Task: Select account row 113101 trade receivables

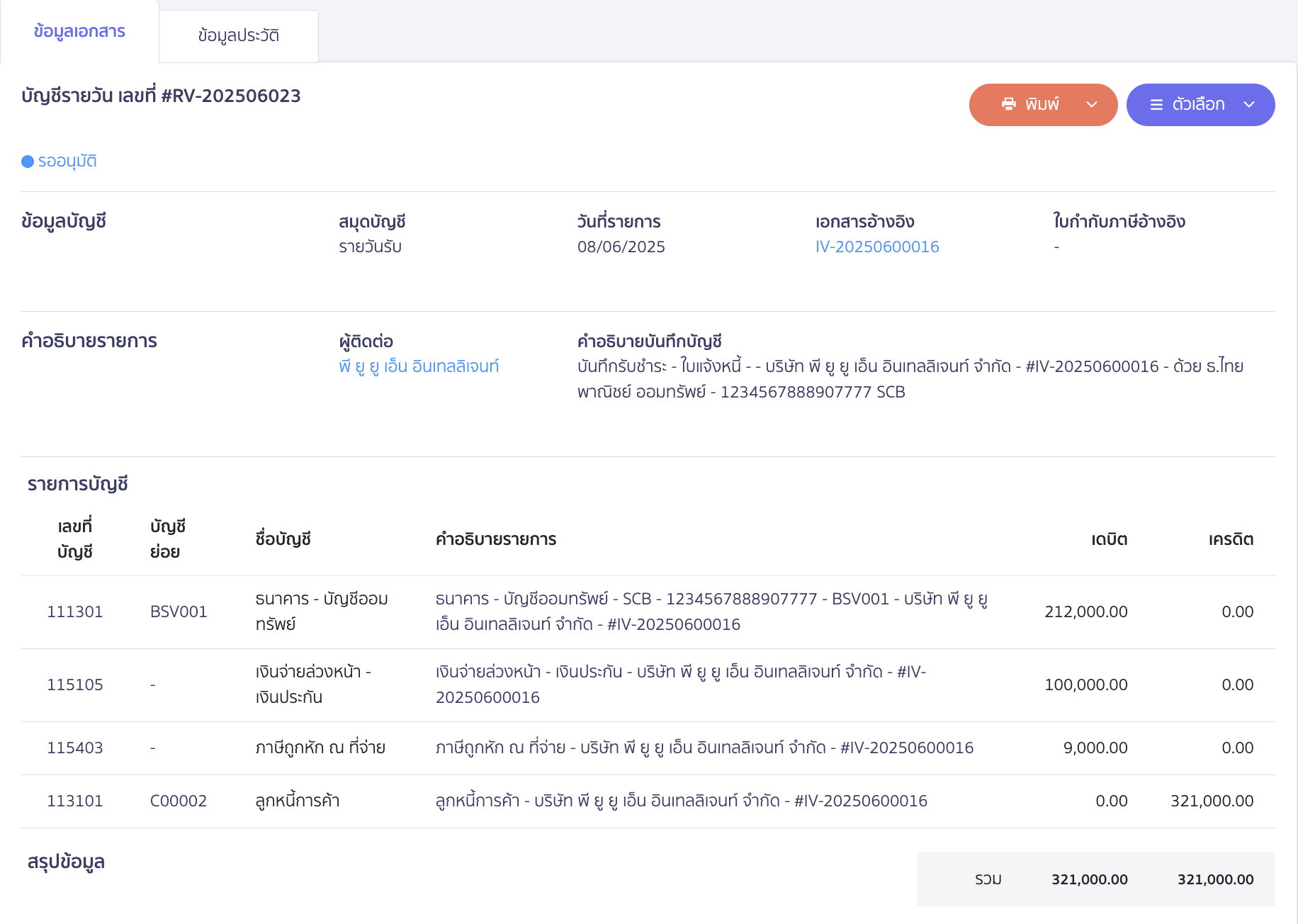Action: (x=75, y=801)
